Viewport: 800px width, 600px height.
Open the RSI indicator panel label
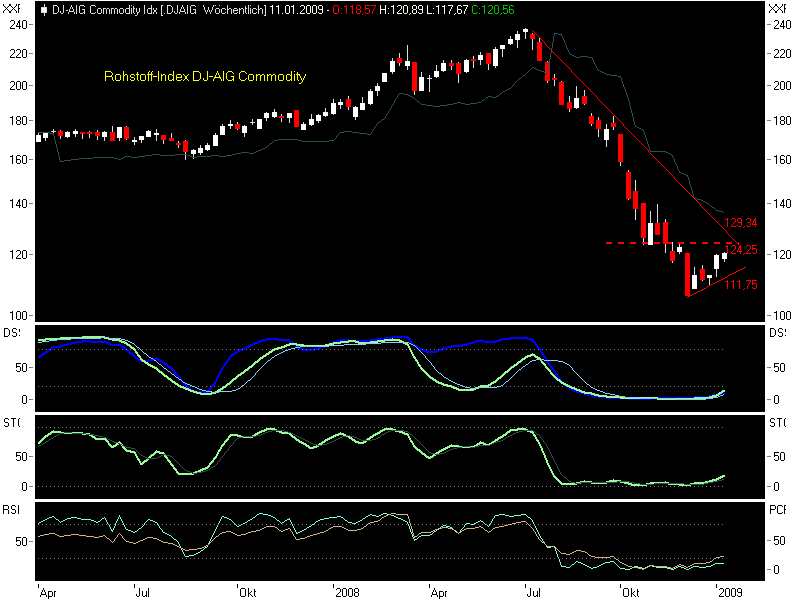click(11, 510)
